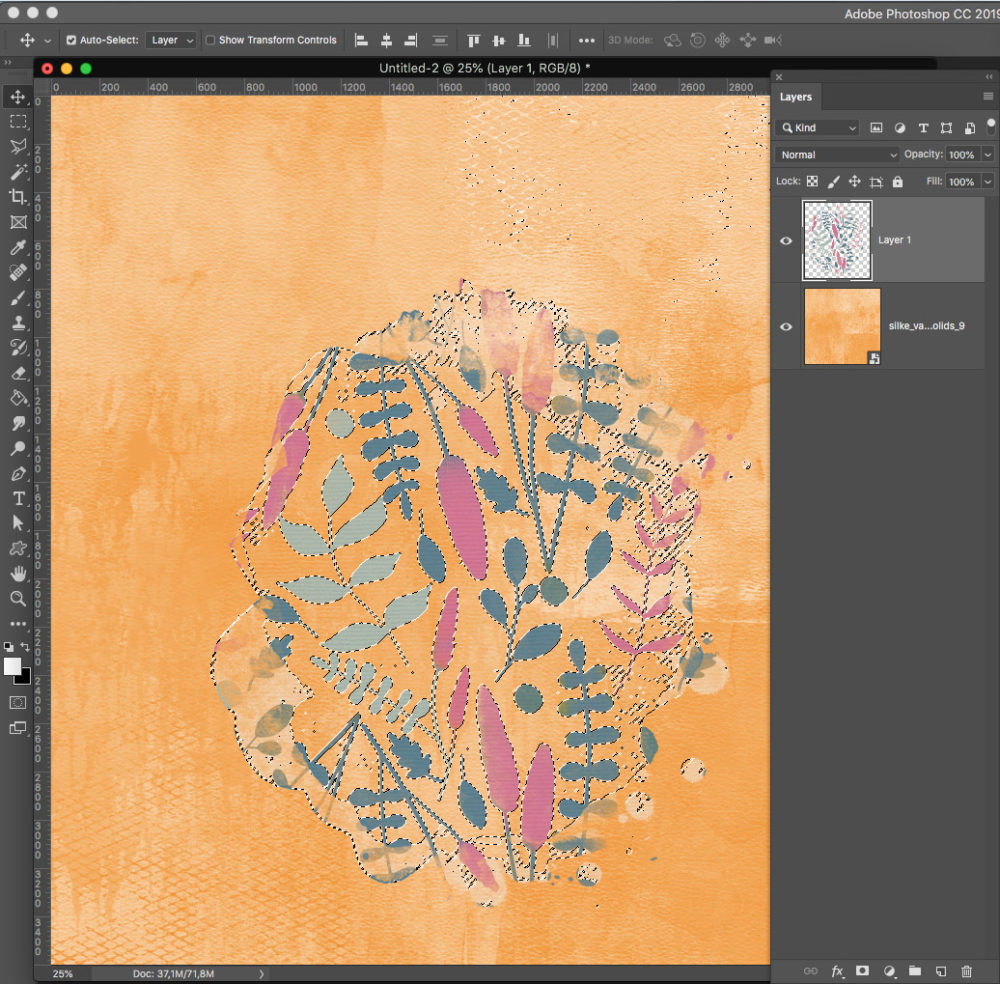Collapse the Layers panel to icons

(989, 77)
